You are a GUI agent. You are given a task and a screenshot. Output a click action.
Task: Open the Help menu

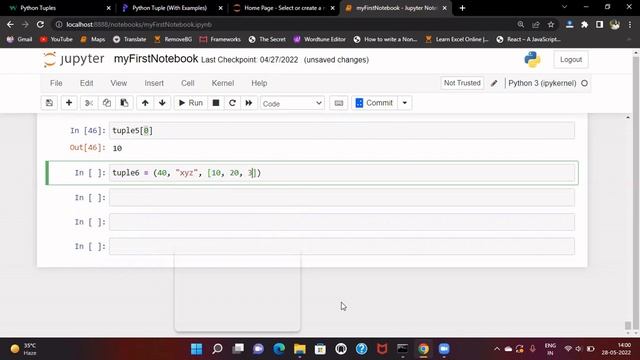pyautogui.click(x=259, y=83)
